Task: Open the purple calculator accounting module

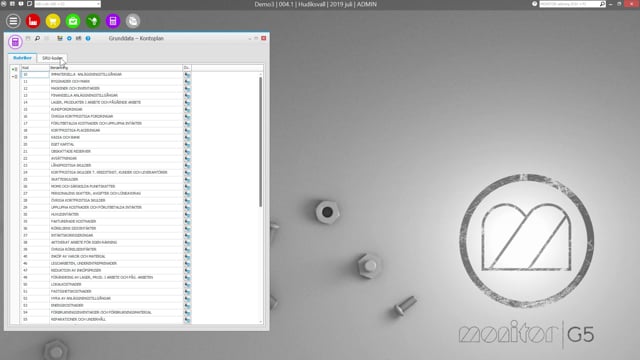Action: [x=113, y=21]
